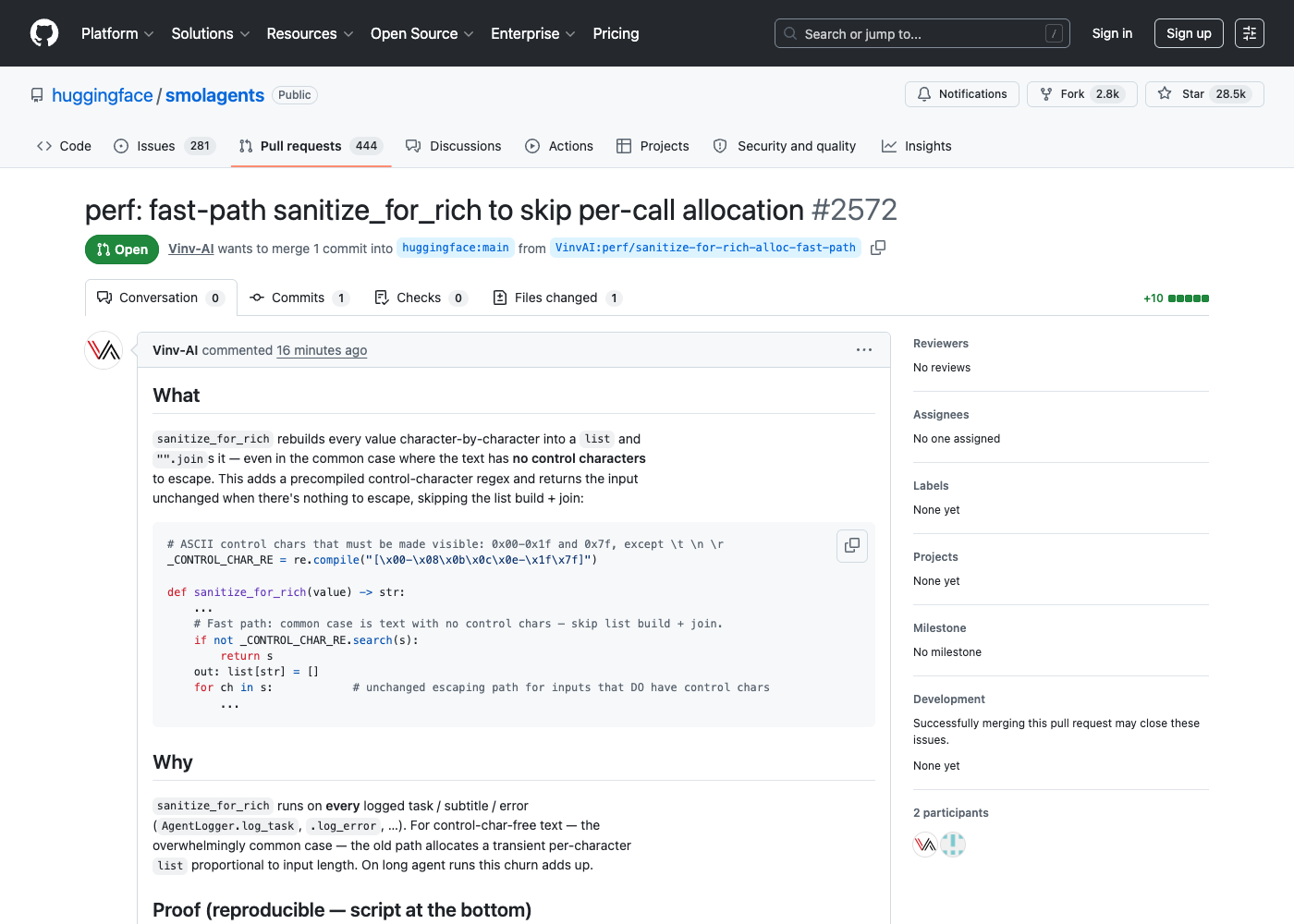The width and height of the screenshot is (1294, 924).
Task: Open the Insights tab
Action: [x=917, y=146]
